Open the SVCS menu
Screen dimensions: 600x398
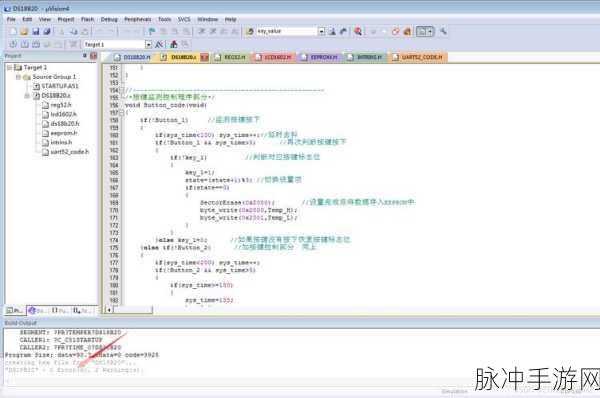coord(184,19)
